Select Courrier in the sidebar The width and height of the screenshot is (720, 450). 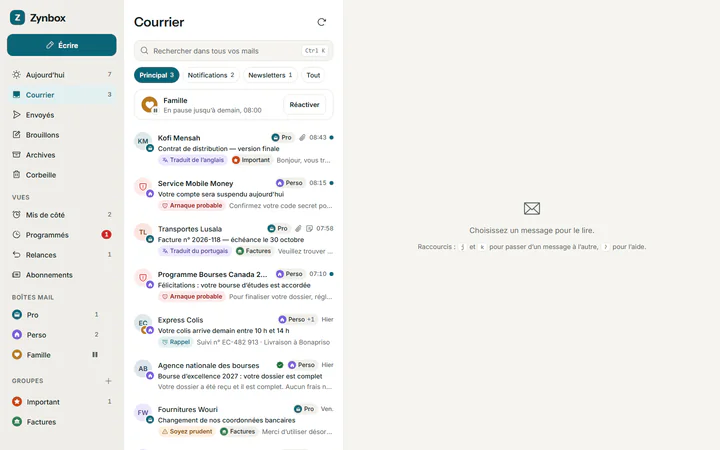tap(62, 95)
